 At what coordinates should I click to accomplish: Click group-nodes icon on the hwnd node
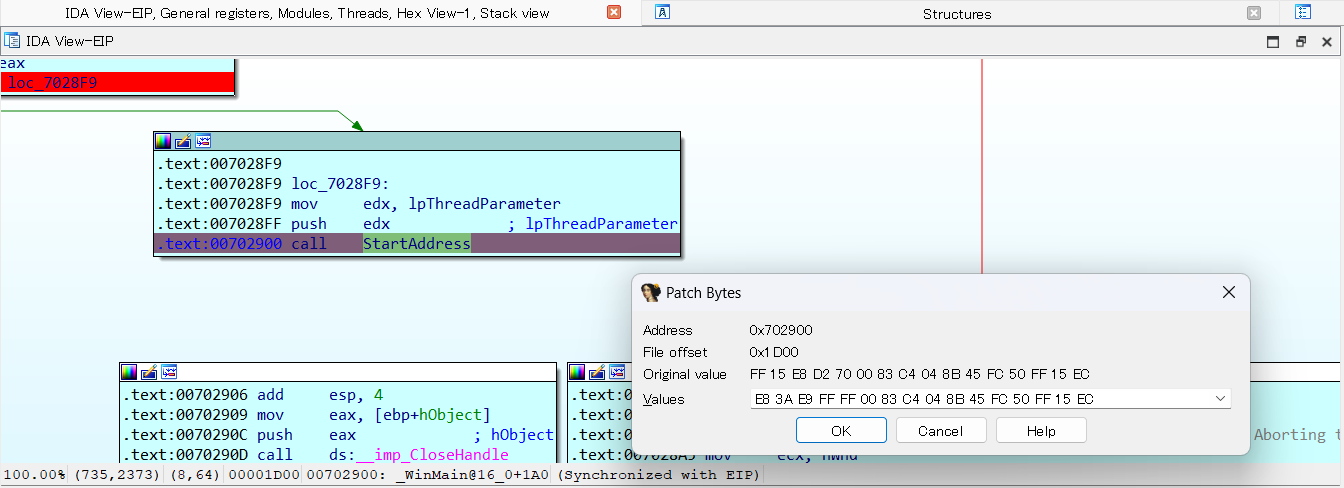pos(618,372)
